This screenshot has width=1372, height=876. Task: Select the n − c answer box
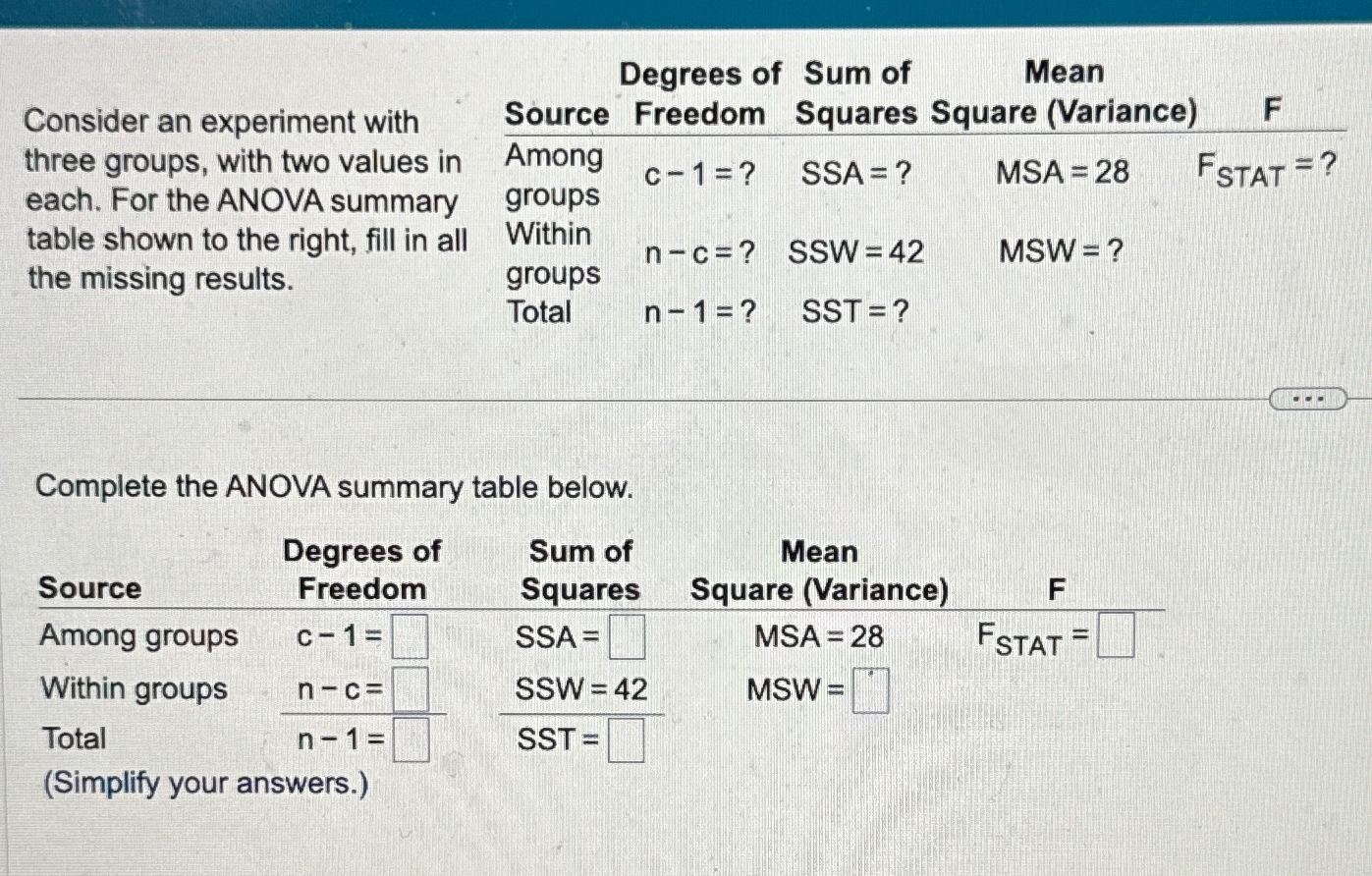[x=411, y=689]
